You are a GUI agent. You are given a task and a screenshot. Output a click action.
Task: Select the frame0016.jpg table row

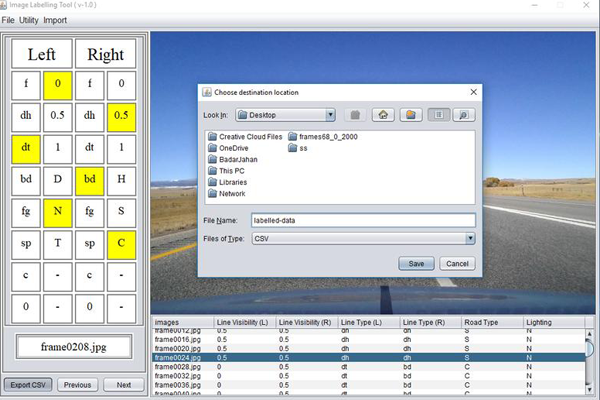[369, 340]
